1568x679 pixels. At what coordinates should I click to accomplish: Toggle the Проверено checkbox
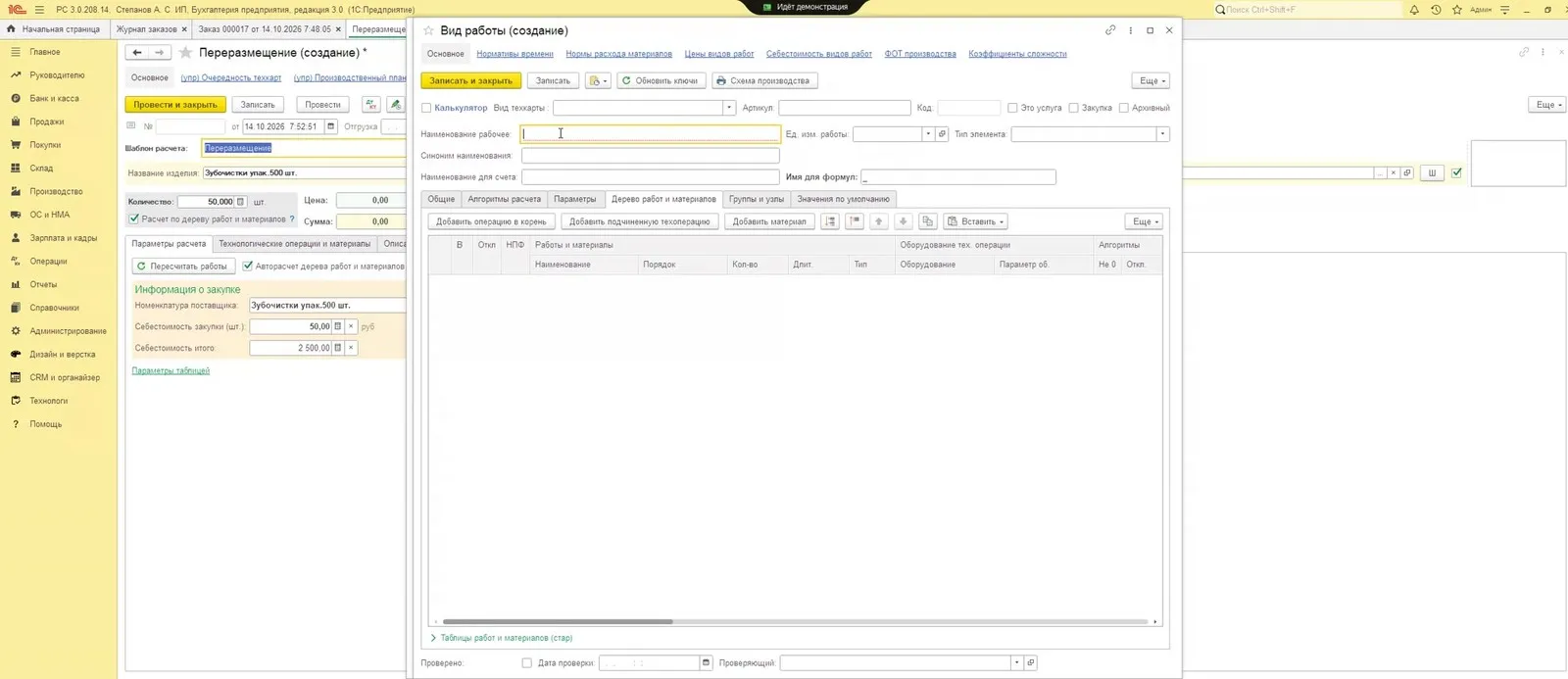click(526, 663)
